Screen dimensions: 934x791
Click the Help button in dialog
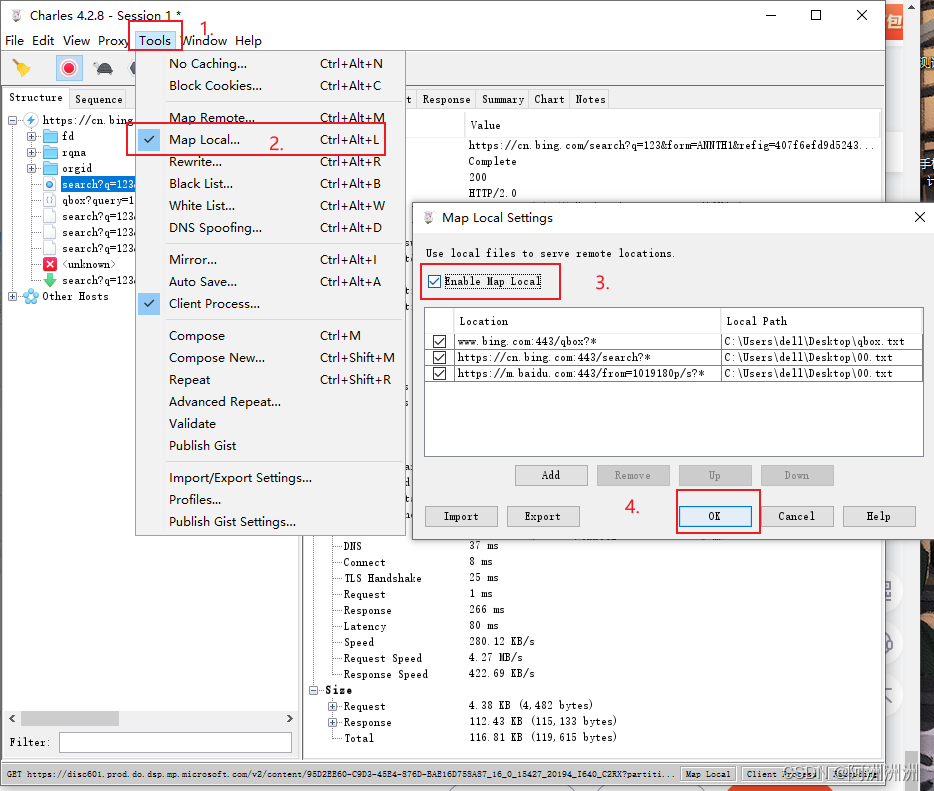pyautogui.click(x=879, y=516)
